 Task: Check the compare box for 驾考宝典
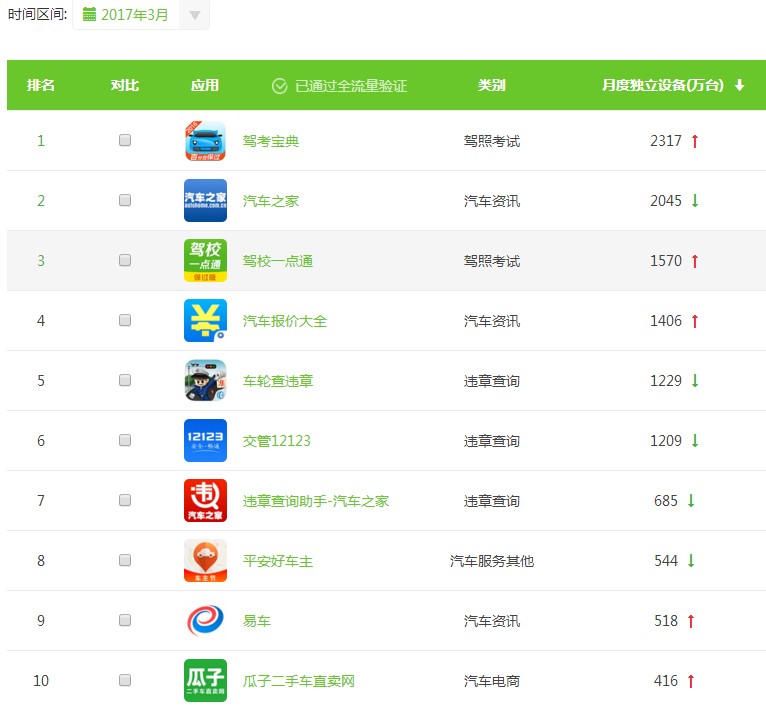coord(125,140)
